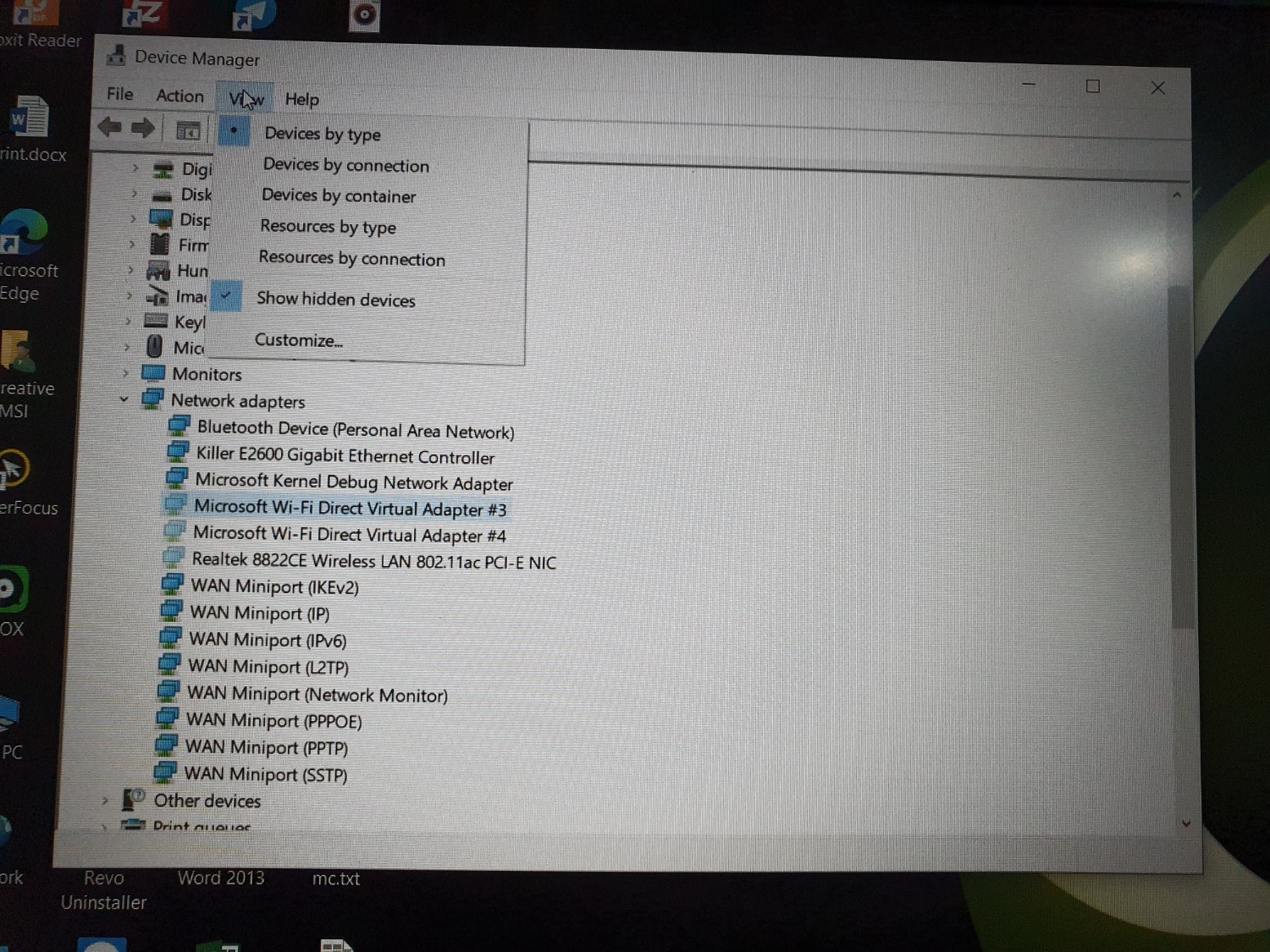1270x952 pixels.
Task: Select Microsoft Wi-Fi Direct Virtual Adapter #3
Action: 350,508
